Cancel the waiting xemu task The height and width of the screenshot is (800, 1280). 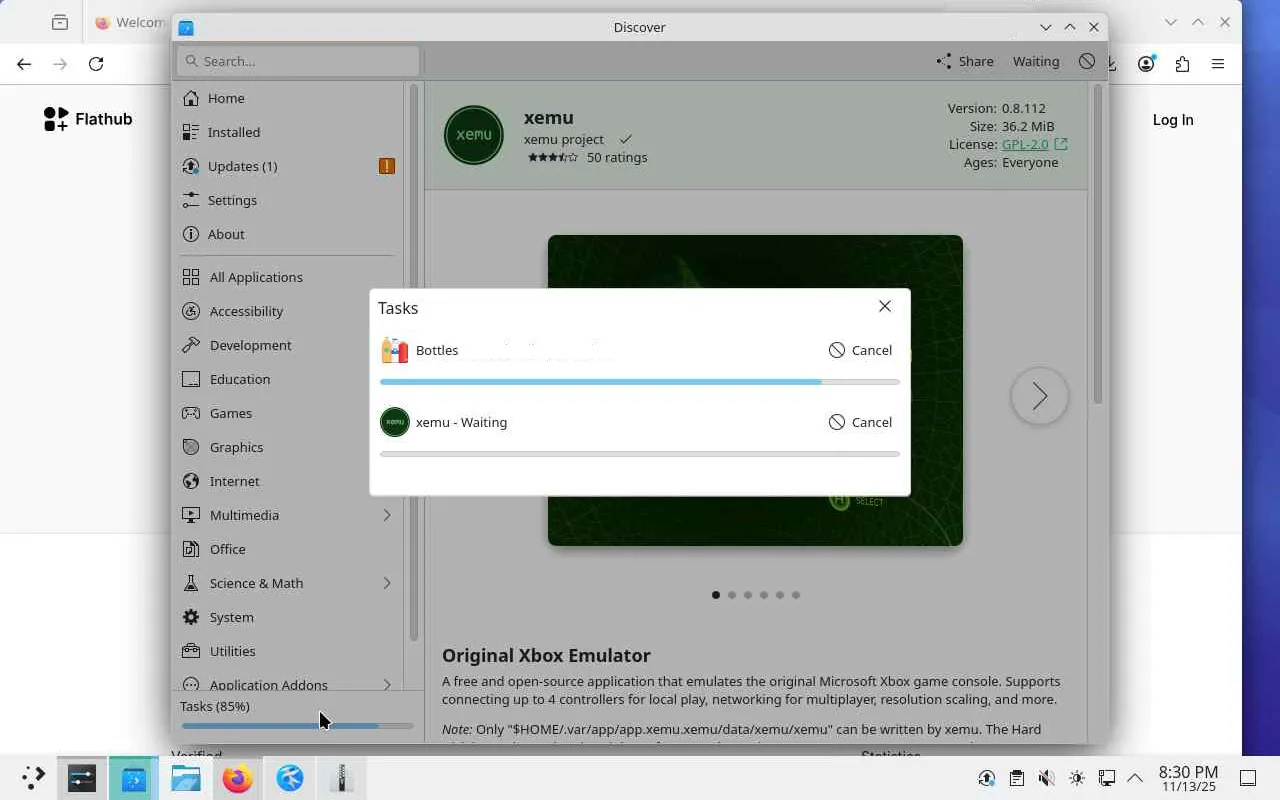[860, 422]
